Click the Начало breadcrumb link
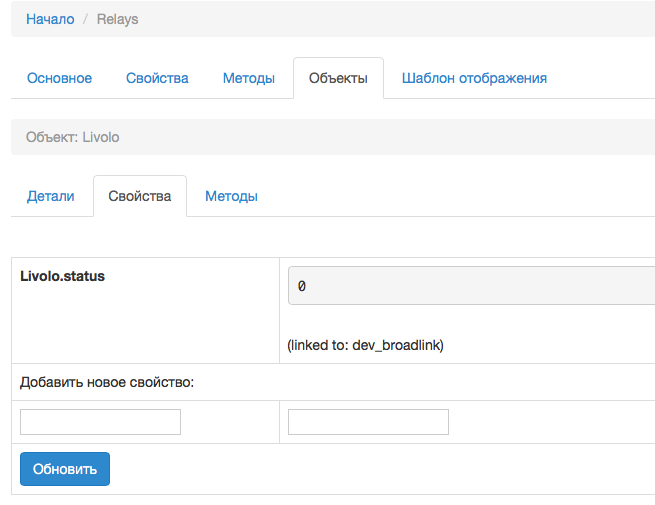 tap(50, 19)
